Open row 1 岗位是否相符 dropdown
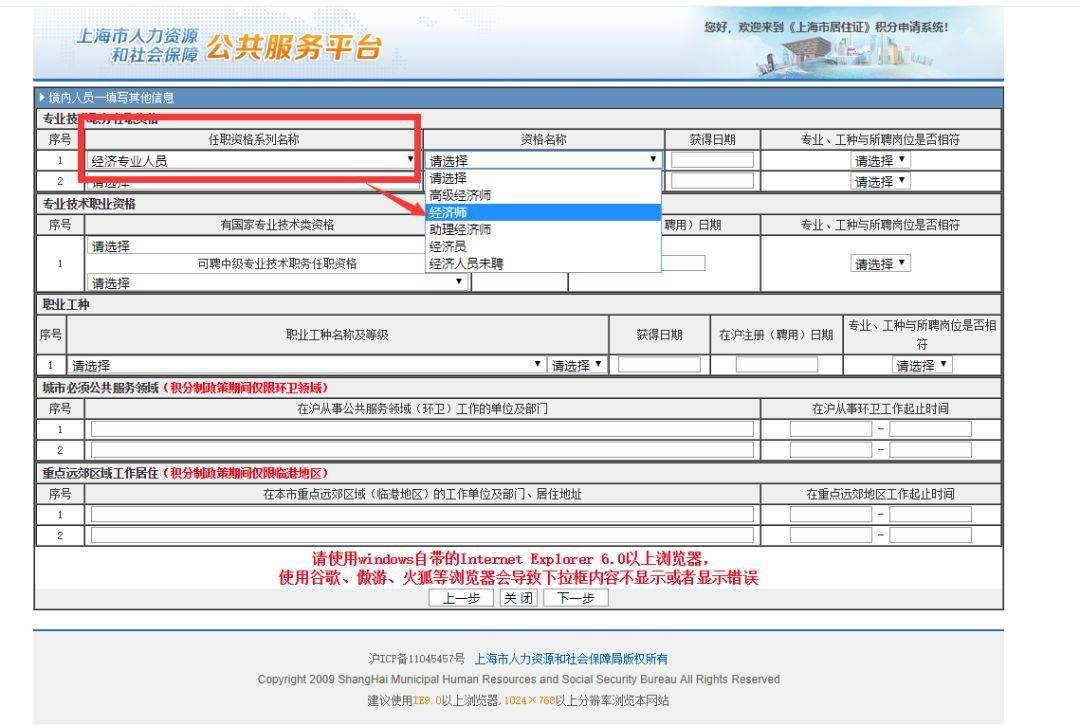 click(880, 160)
